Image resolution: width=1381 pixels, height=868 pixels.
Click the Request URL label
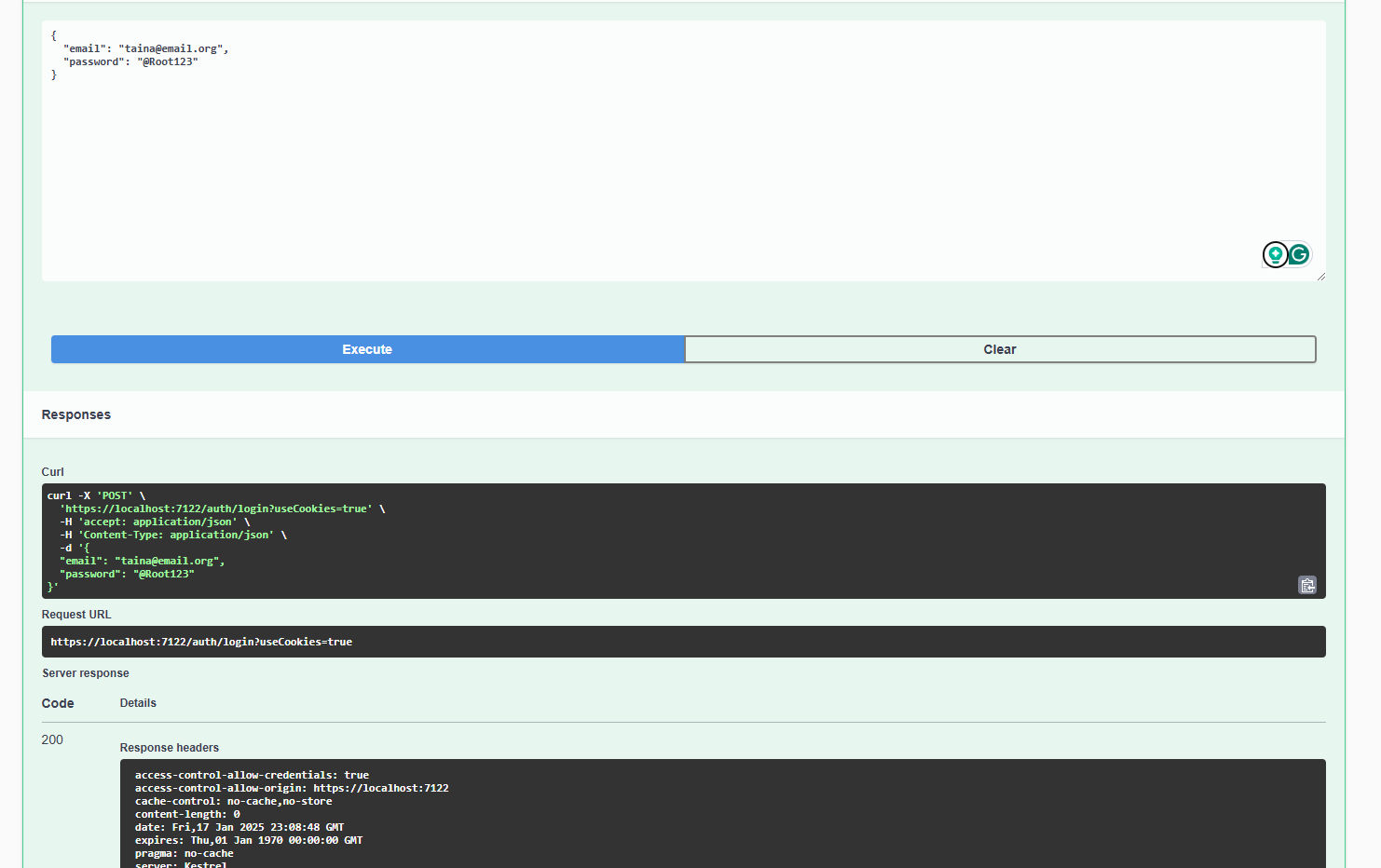[76, 615]
